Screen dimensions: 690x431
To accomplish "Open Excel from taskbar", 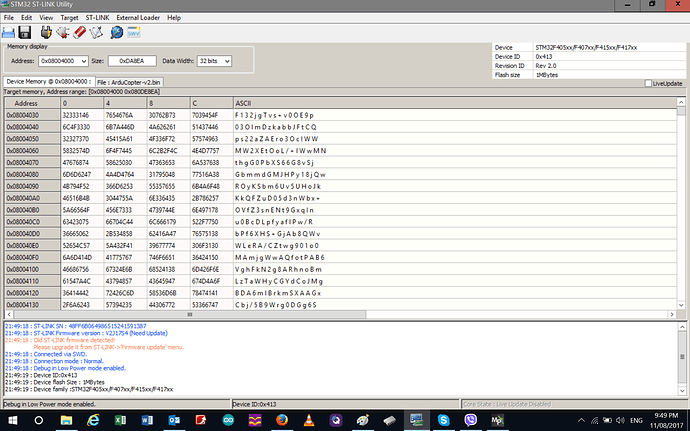I will 120,420.
